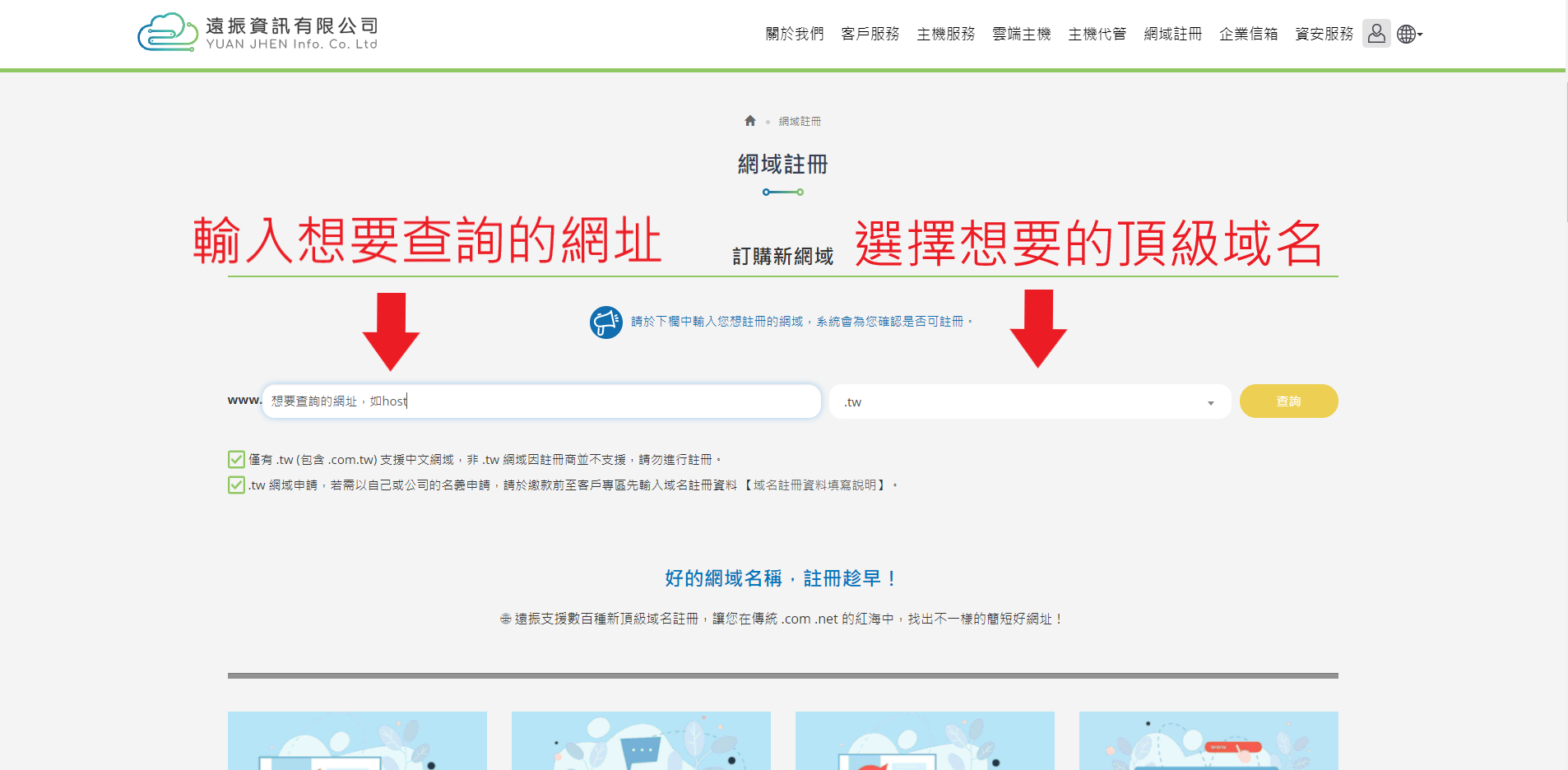Click the first illustration card thumbnail
The width and height of the screenshot is (1568, 770).
[x=357, y=740]
